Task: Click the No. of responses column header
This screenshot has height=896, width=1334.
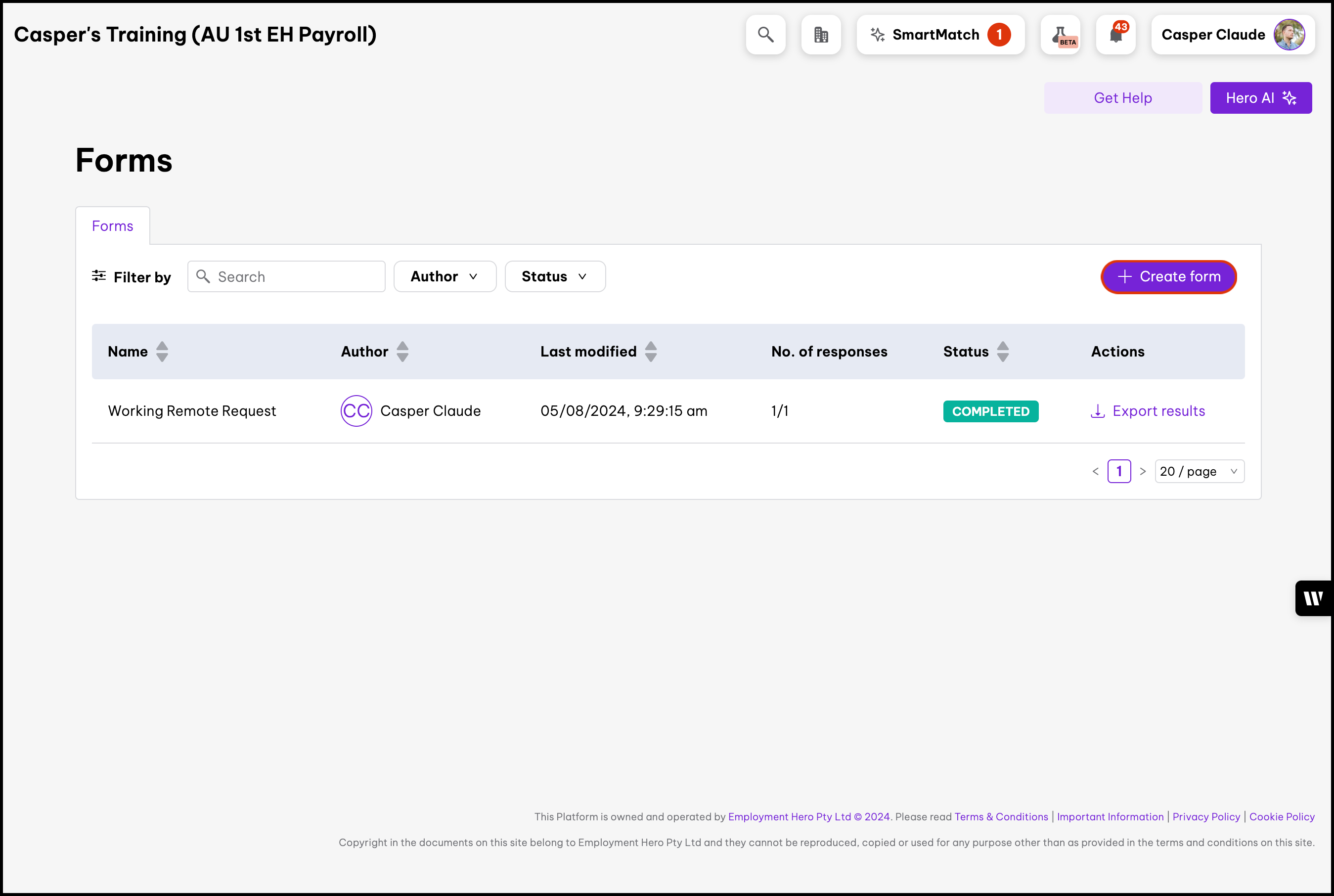Action: click(829, 352)
